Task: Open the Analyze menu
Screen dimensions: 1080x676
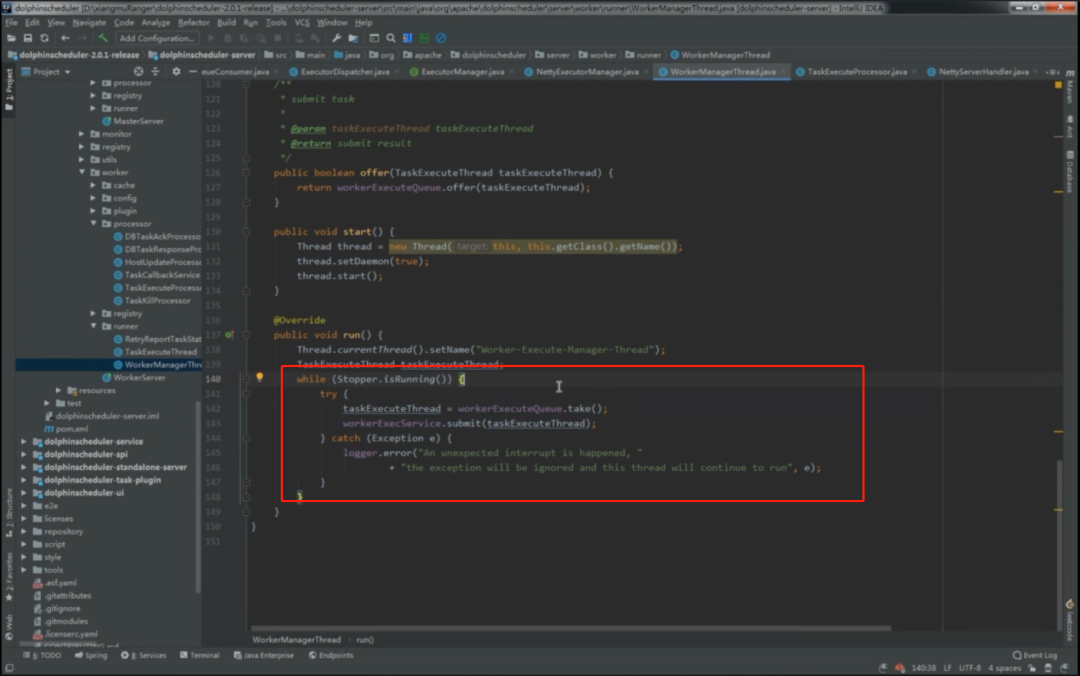Action: [156, 23]
